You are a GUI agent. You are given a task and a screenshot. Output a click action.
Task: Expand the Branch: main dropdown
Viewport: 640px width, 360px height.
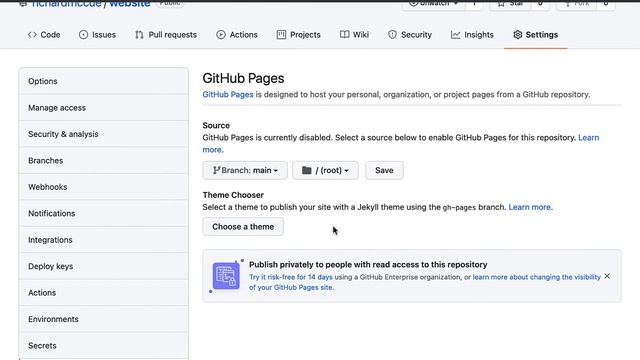pos(245,170)
